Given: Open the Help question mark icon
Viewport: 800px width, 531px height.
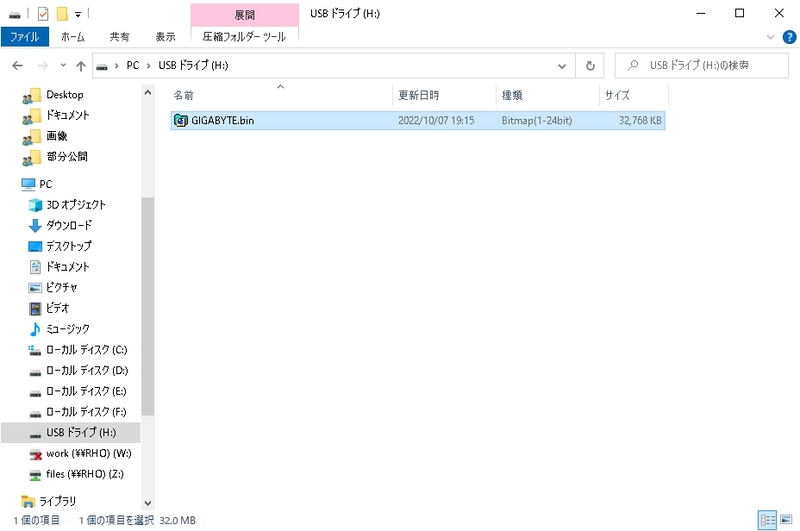Looking at the screenshot, I should click(x=789, y=37).
